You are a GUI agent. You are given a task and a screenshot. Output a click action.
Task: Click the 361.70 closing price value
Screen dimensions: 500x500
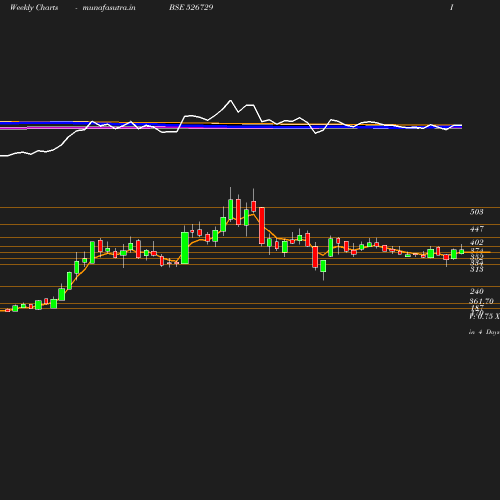481,301
